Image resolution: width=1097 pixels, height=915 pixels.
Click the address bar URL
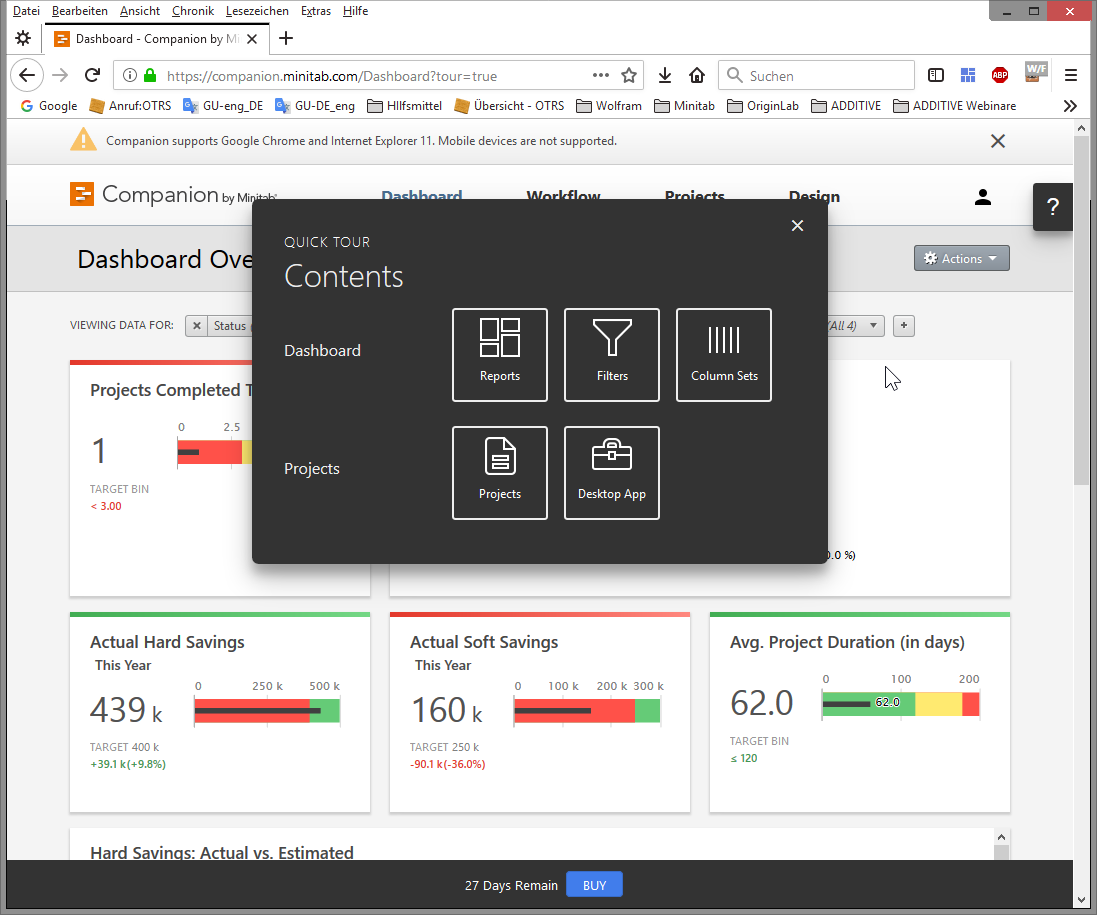(x=332, y=76)
